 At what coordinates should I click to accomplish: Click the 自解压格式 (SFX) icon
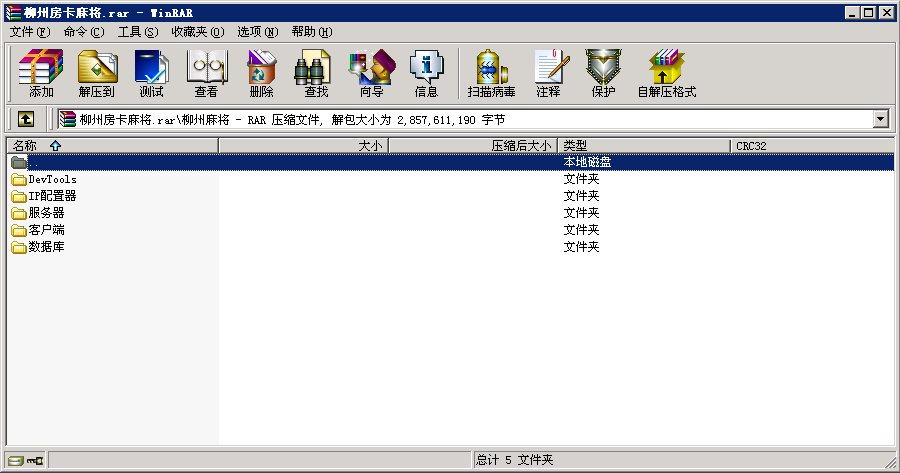pyautogui.click(x=666, y=73)
